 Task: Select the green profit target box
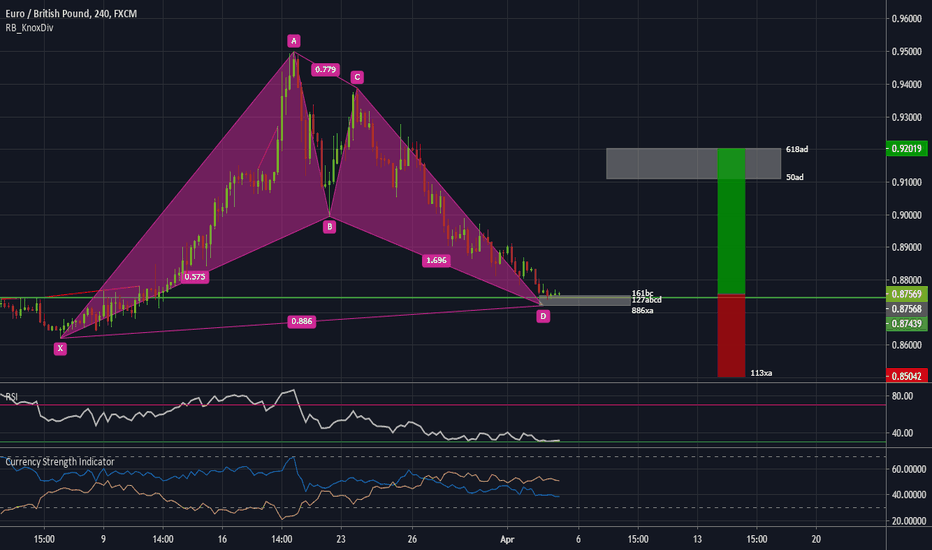(x=731, y=221)
